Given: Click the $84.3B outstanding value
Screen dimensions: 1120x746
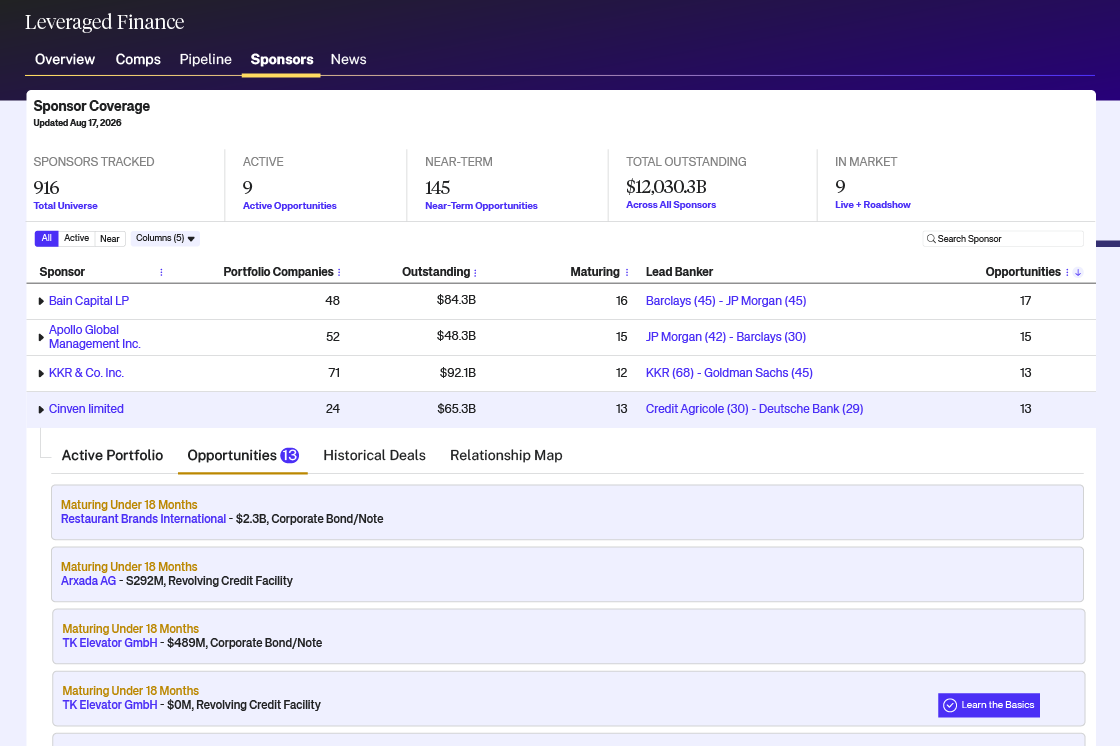Looking at the screenshot, I should pos(456,300).
